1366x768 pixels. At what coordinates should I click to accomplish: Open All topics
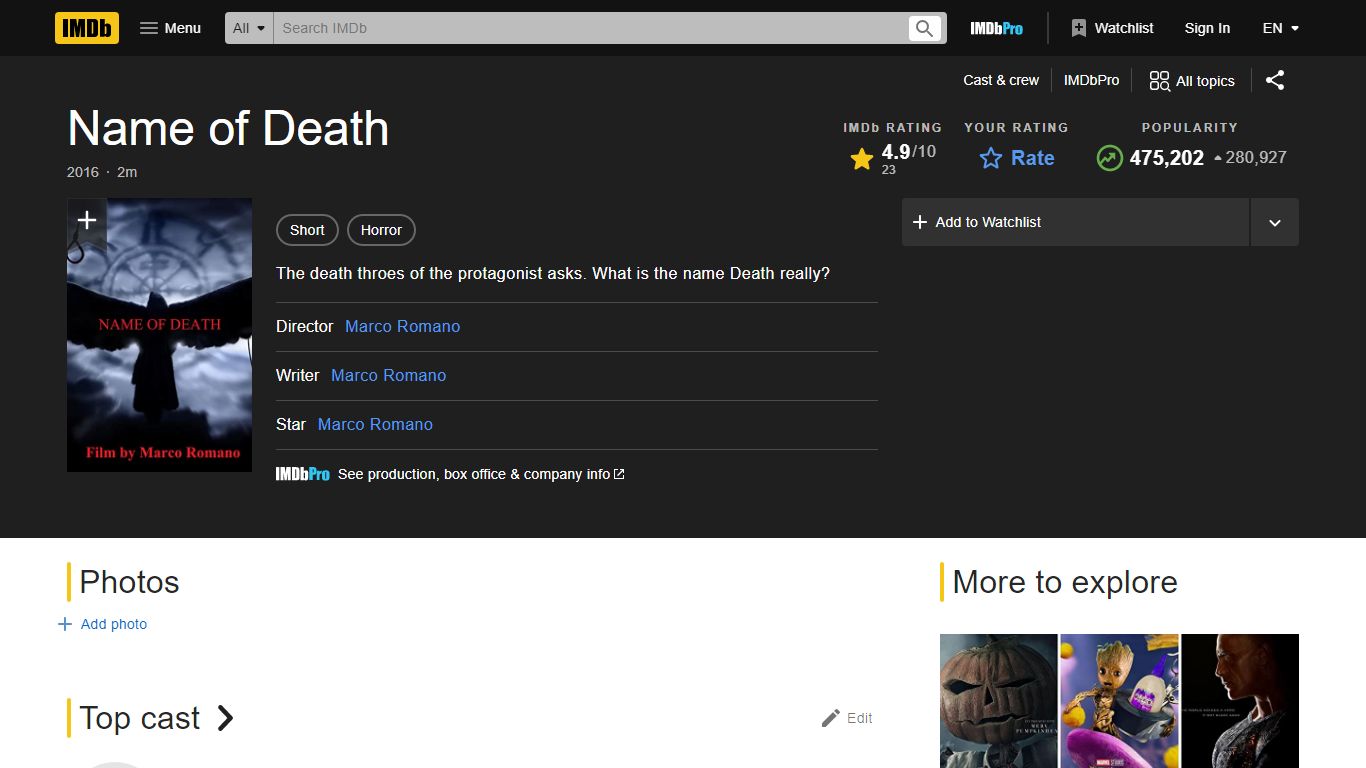[x=1192, y=81]
